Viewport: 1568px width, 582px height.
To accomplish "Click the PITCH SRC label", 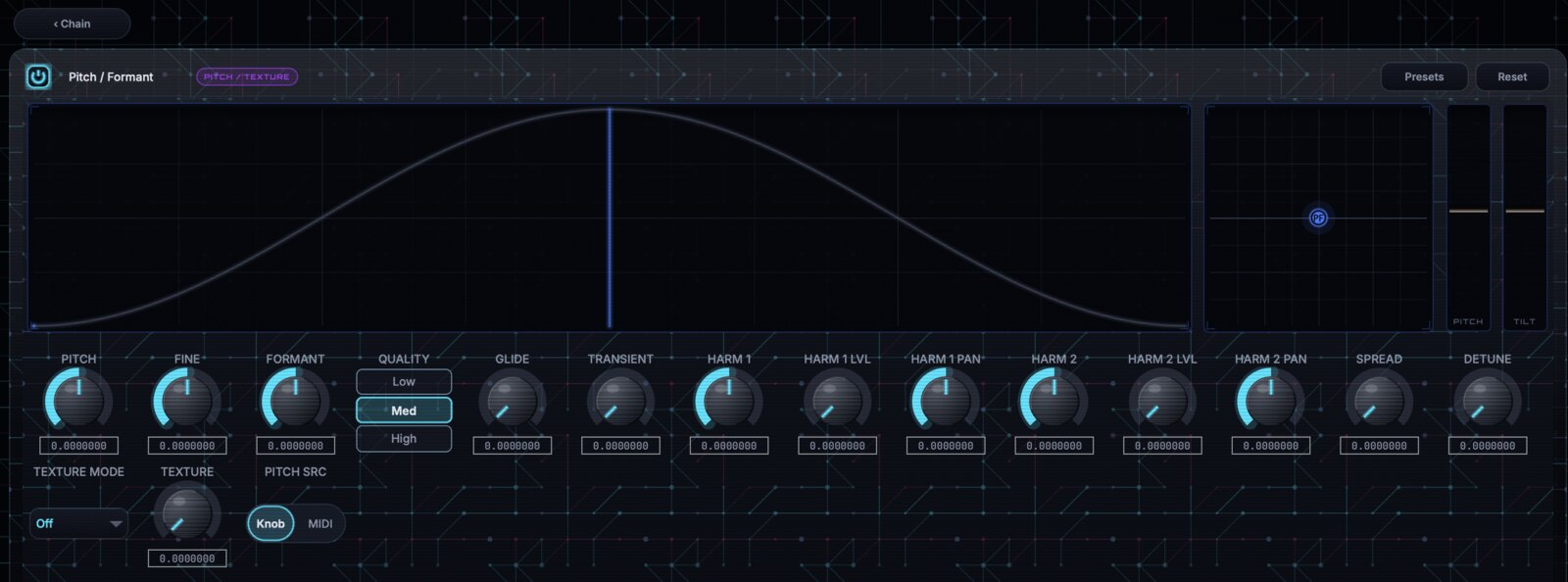I will click(x=295, y=471).
